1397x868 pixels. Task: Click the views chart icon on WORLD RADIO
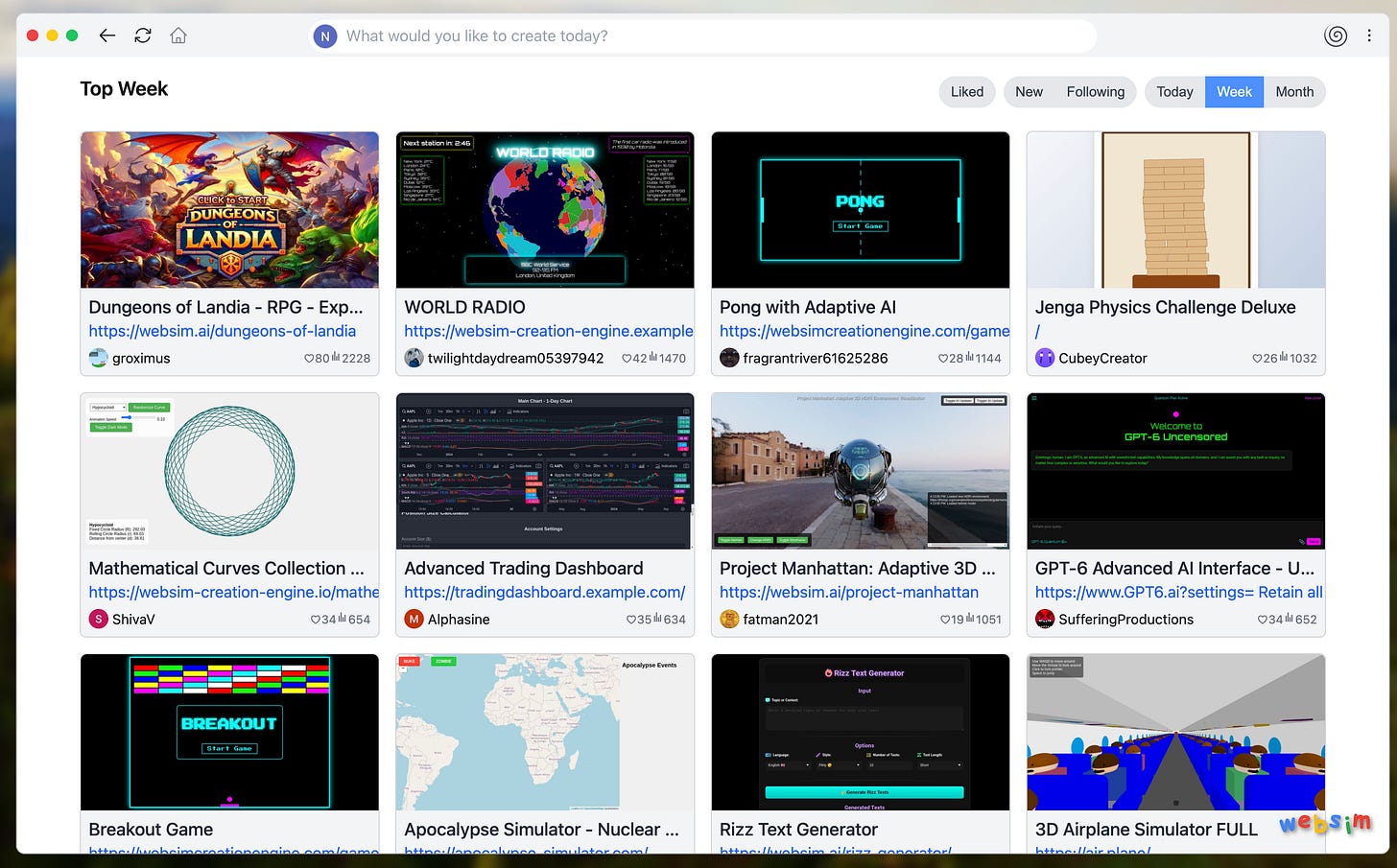(652, 358)
